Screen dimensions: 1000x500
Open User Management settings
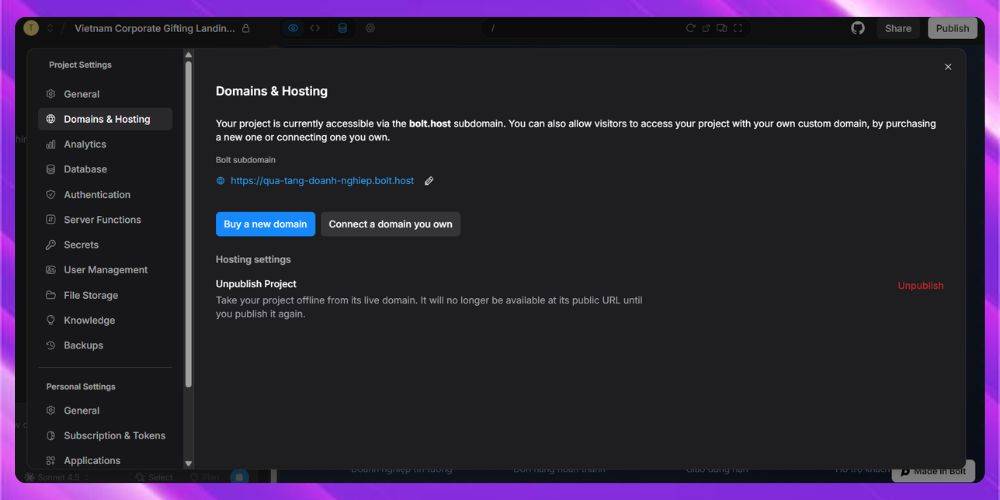(x=105, y=270)
